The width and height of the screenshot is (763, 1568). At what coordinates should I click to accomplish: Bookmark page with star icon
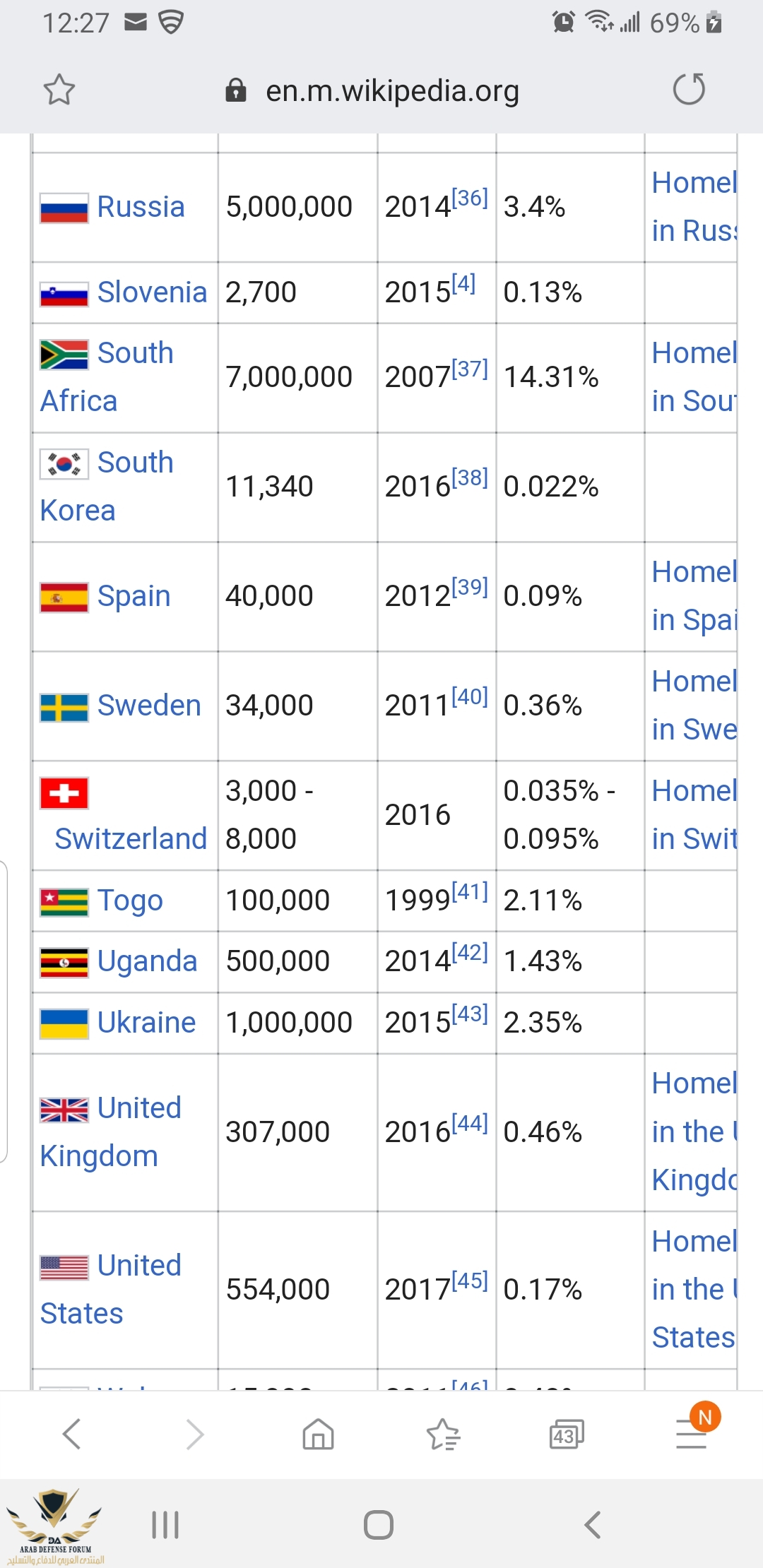point(59,90)
